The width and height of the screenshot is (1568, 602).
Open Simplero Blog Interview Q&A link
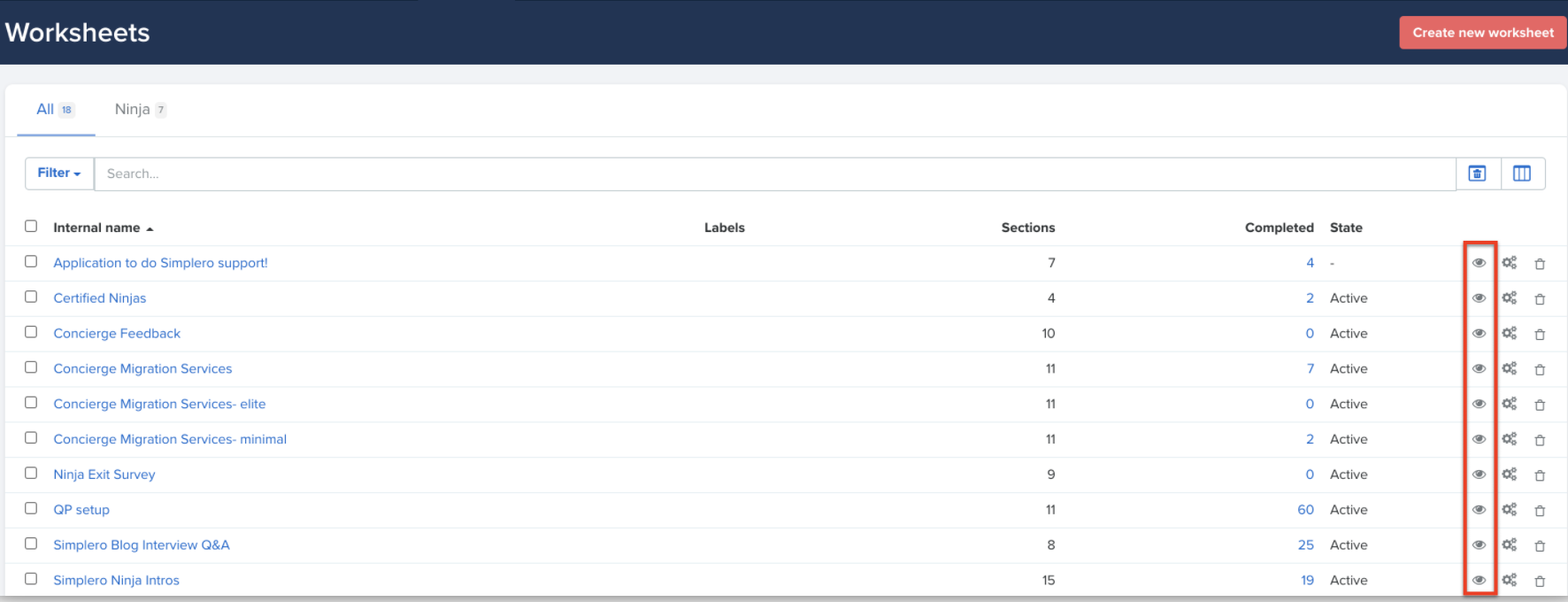[142, 545]
